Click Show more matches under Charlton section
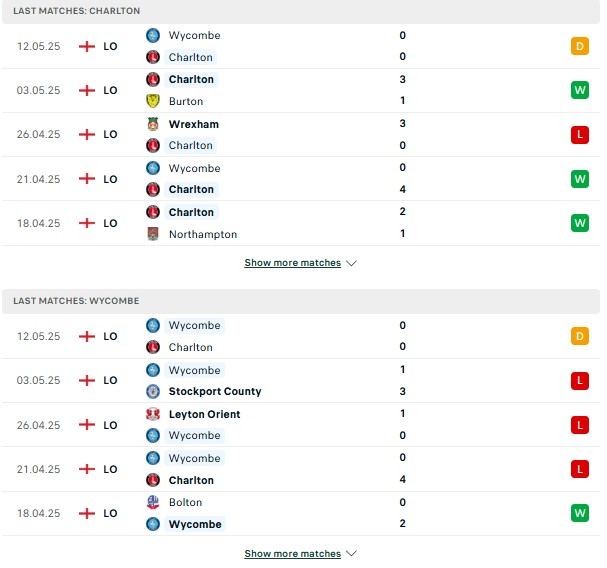This screenshot has width=607, height=568. pos(293,263)
